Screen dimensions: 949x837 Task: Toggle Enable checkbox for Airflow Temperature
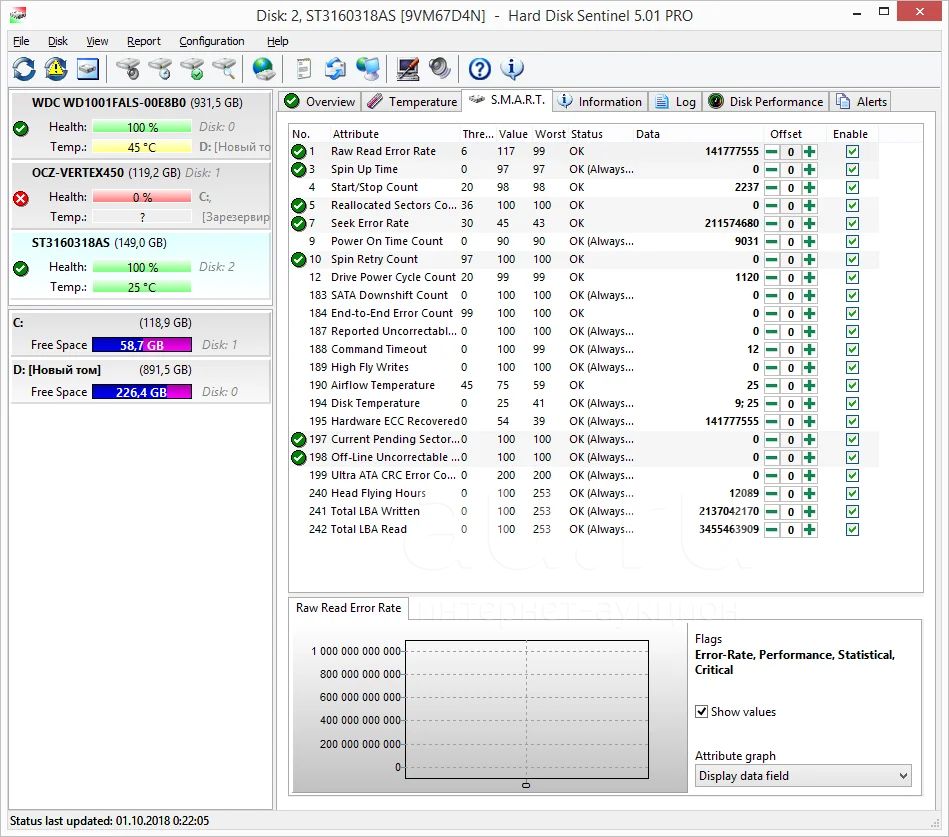pyautogui.click(x=852, y=386)
